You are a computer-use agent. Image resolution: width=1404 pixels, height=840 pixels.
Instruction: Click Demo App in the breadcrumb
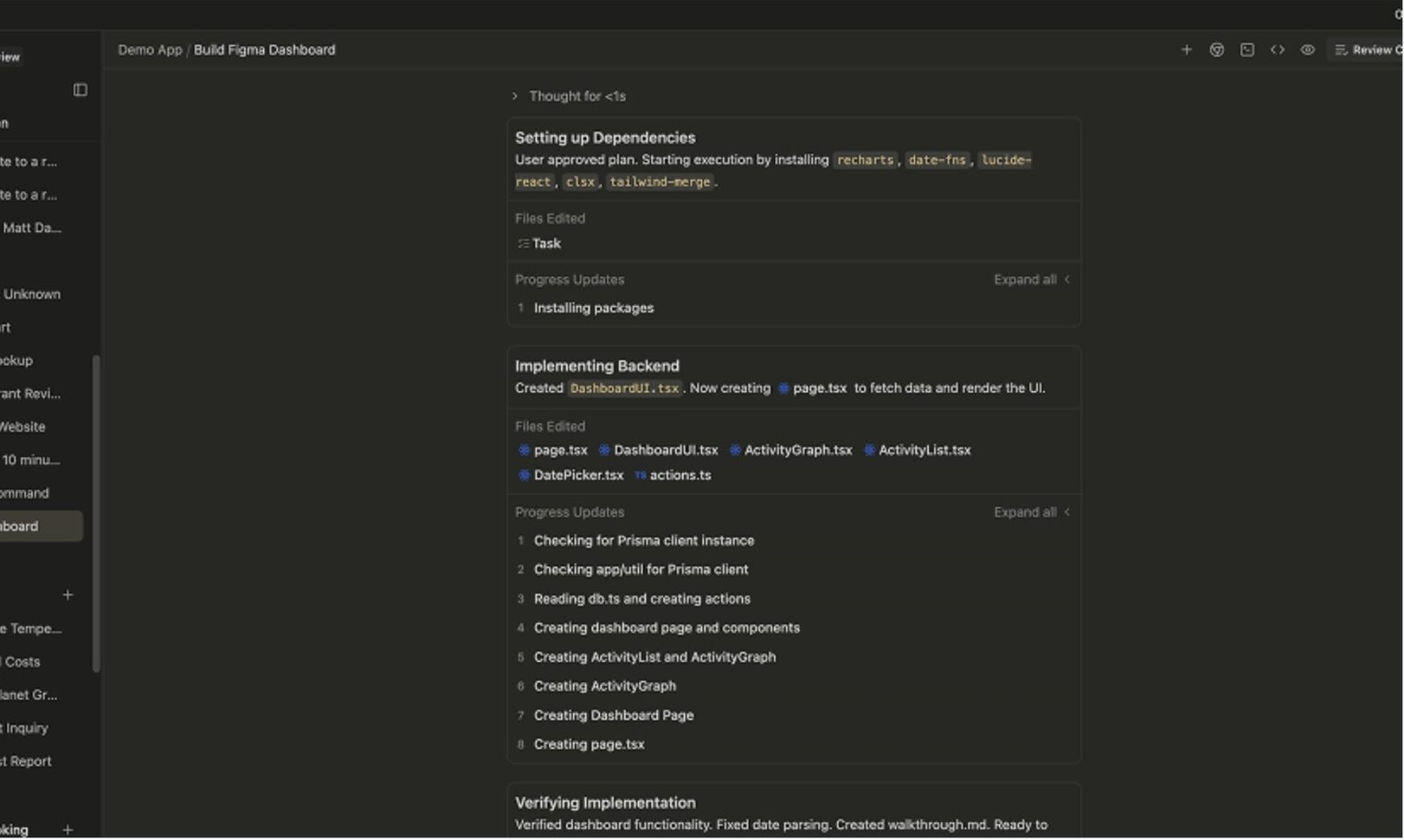tap(150, 50)
